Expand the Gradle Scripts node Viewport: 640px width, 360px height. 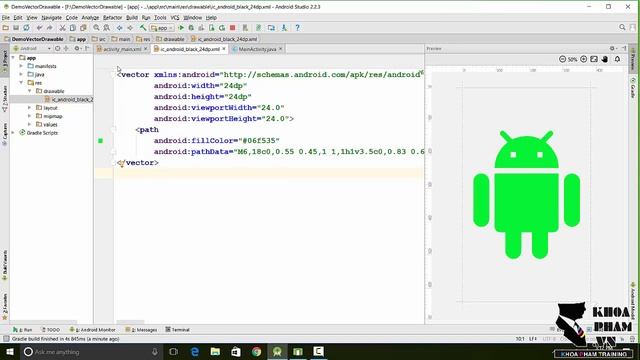pos(13,133)
